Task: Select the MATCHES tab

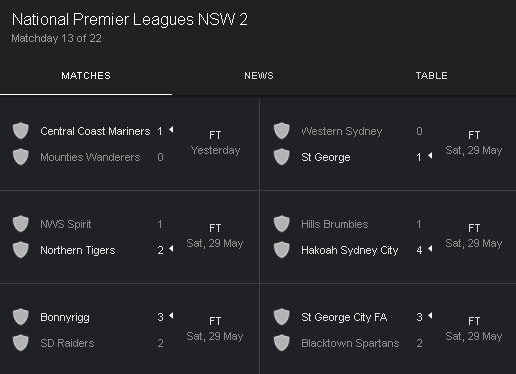Action: (86, 76)
